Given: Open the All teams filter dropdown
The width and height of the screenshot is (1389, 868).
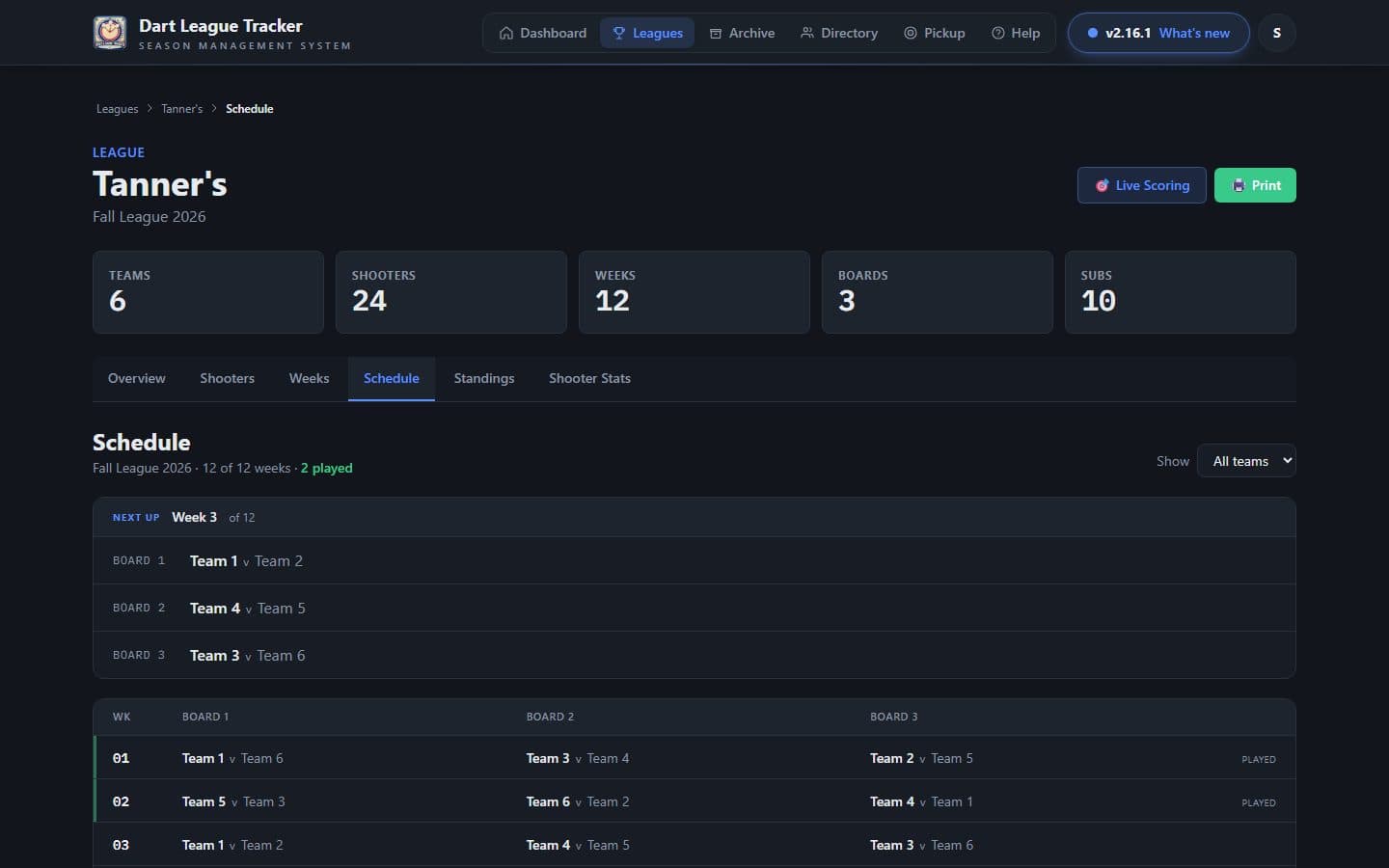Looking at the screenshot, I should pyautogui.click(x=1245, y=461).
